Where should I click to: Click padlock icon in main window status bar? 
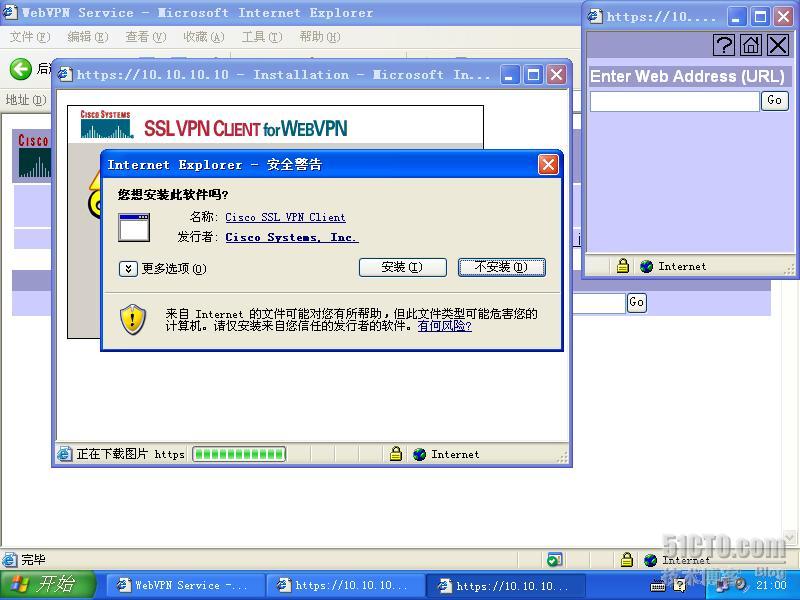coord(627,560)
